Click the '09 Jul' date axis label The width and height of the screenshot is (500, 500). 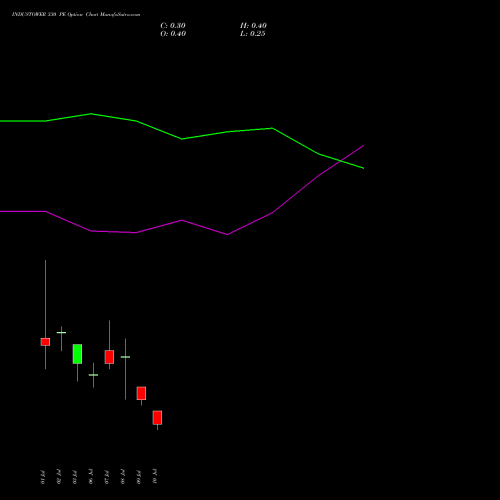[139, 477]
